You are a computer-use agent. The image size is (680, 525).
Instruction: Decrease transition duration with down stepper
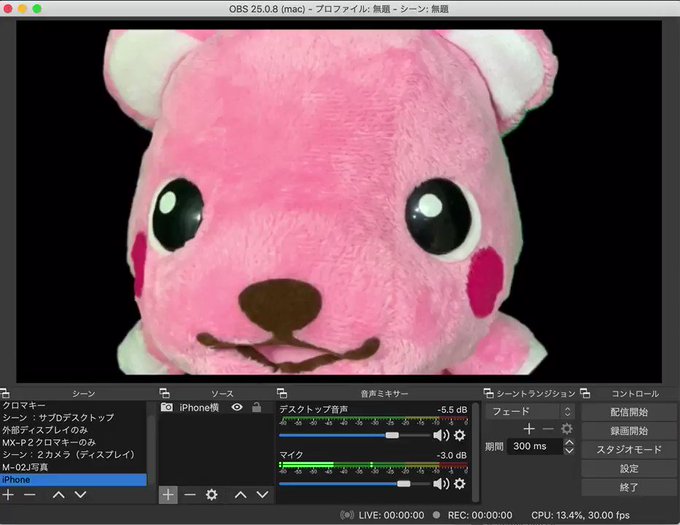pos(569,450)
